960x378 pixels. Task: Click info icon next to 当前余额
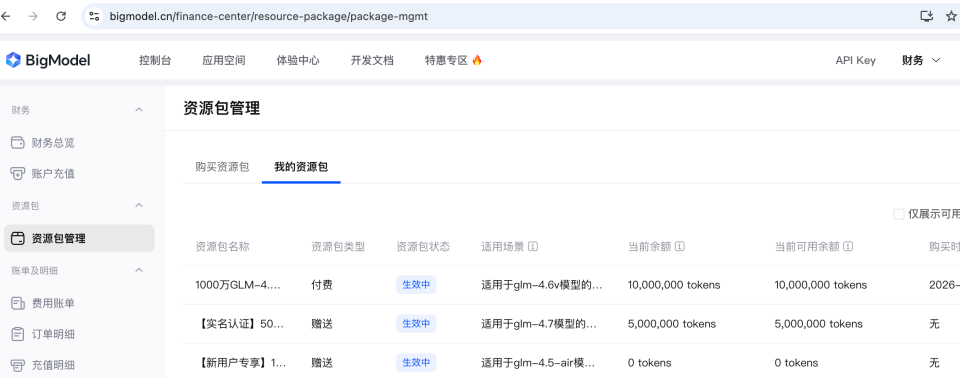tap(680, 246)
